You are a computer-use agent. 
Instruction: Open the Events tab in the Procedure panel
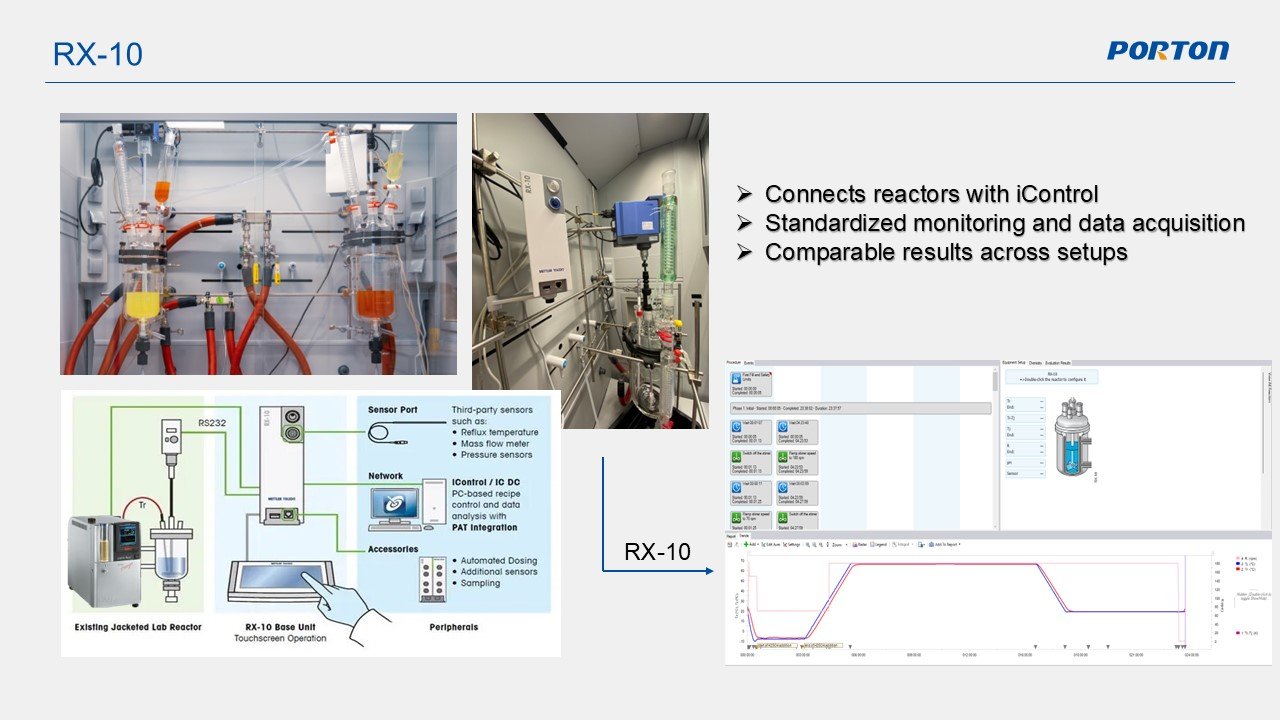click(x=748, y=361)
